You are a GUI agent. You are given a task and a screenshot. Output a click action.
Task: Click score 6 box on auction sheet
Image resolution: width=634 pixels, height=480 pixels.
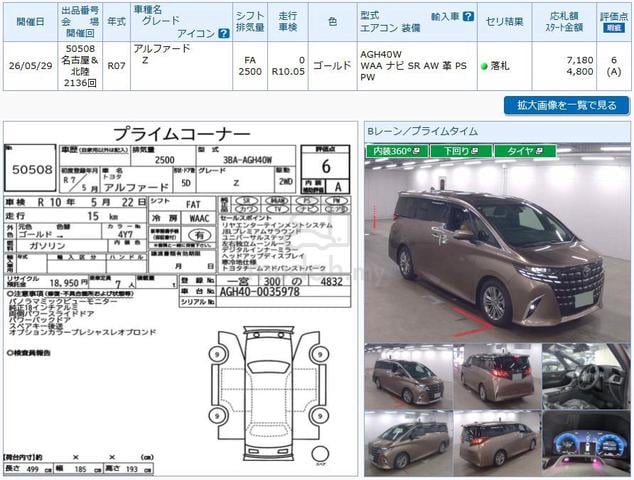pos(325,166)
